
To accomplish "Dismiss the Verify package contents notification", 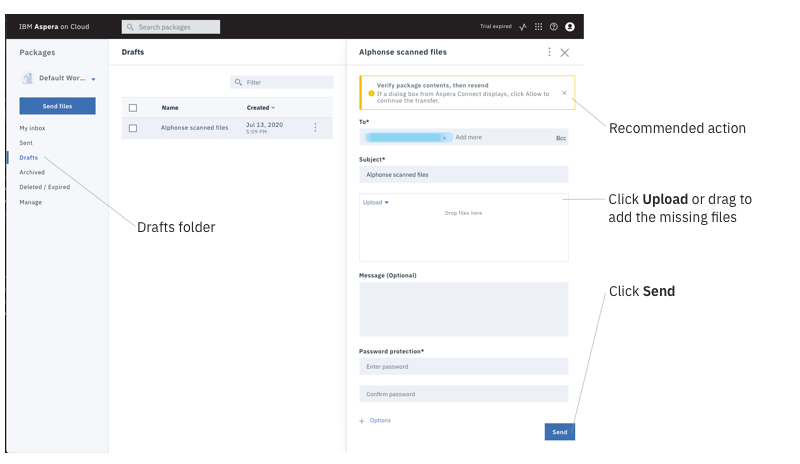I will tap(564, 93).
